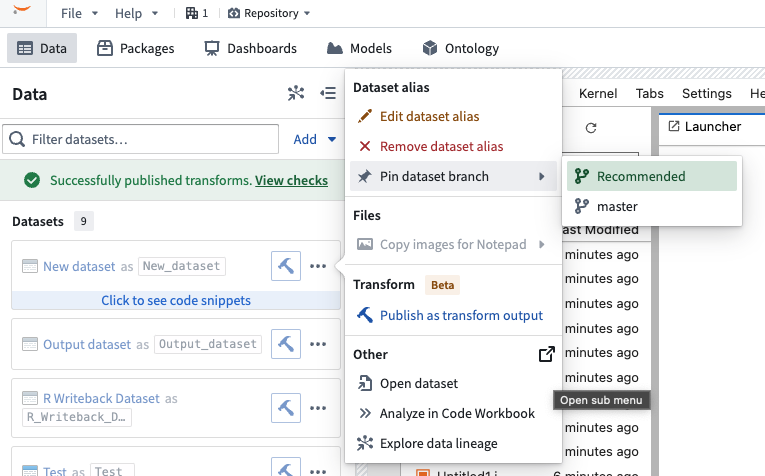The image size is (765, 476).
Task: Click the external link icon beside Other
Action: click(x=546, y=354)
